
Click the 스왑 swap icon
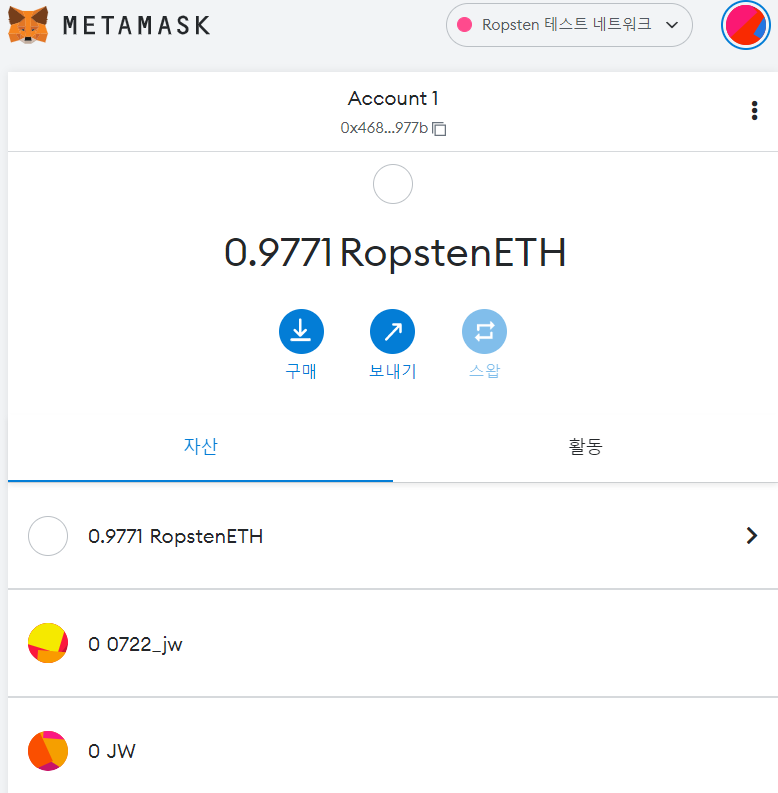pos(484,331)
